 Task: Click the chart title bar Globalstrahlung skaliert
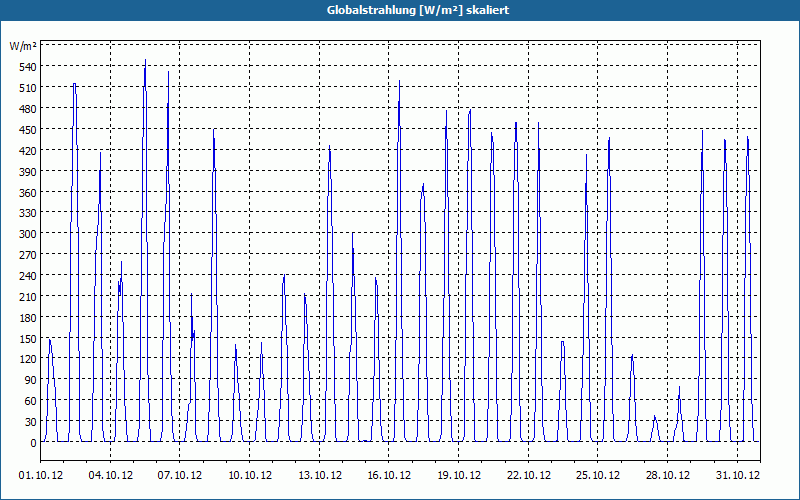(x=417, y=10)
